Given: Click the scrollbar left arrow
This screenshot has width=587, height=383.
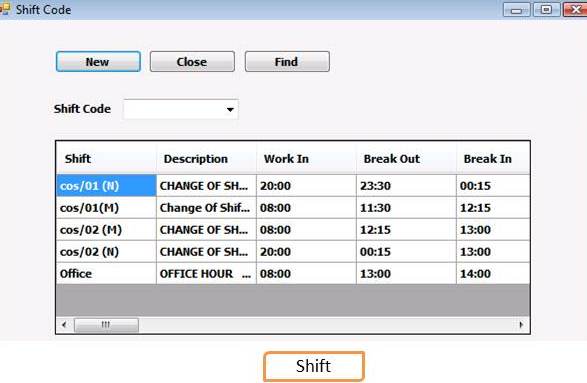Looking at the screenshot, I should (64, 325).
